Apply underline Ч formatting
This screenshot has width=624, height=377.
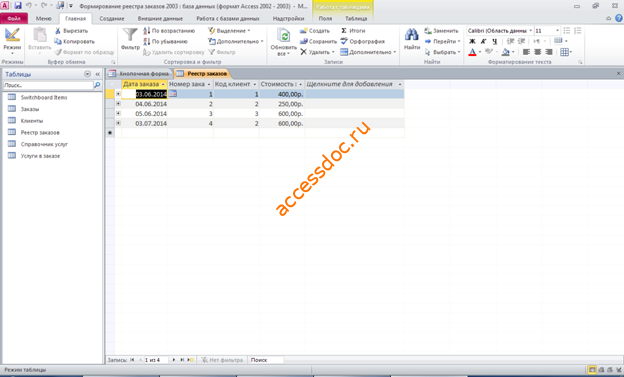(x=494, y=41)
